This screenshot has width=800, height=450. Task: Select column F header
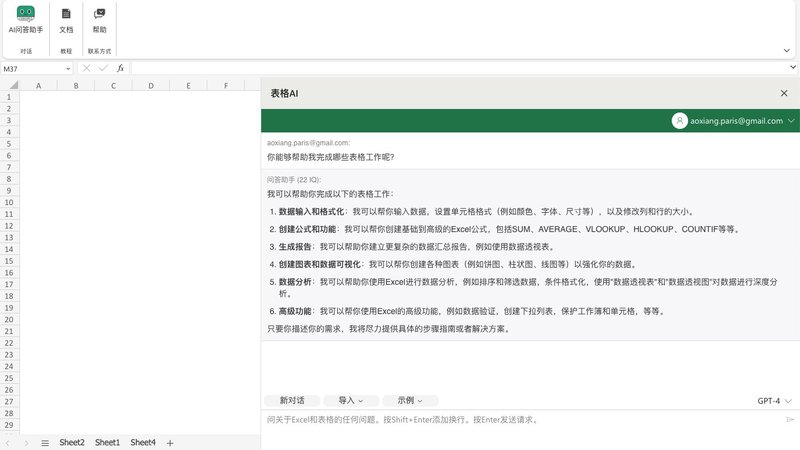226,86
